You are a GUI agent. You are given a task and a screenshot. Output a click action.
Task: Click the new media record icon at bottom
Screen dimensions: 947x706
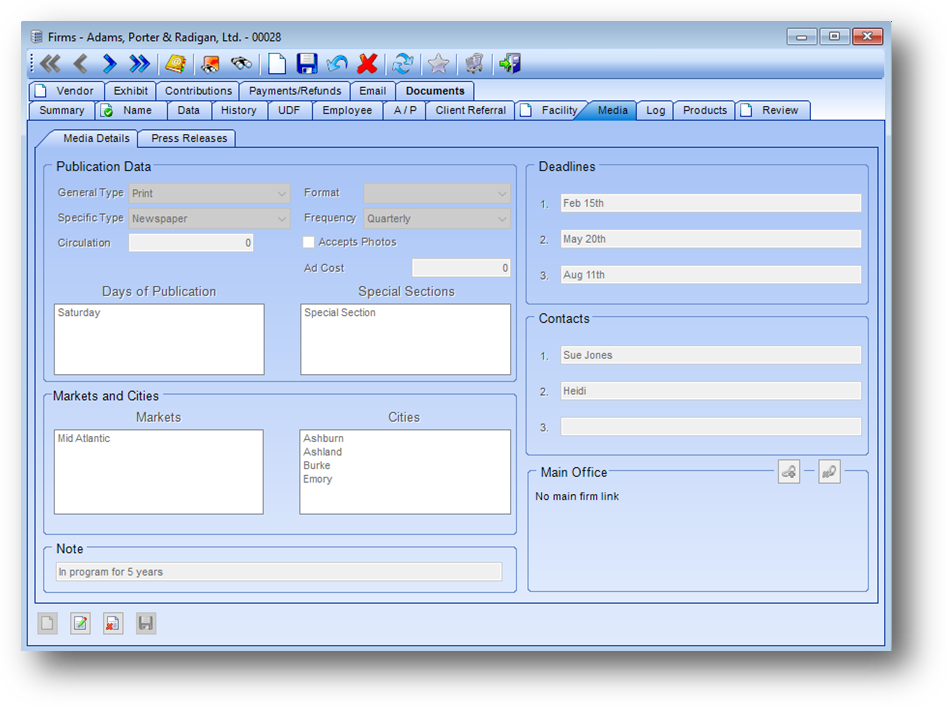pos(48,623)
